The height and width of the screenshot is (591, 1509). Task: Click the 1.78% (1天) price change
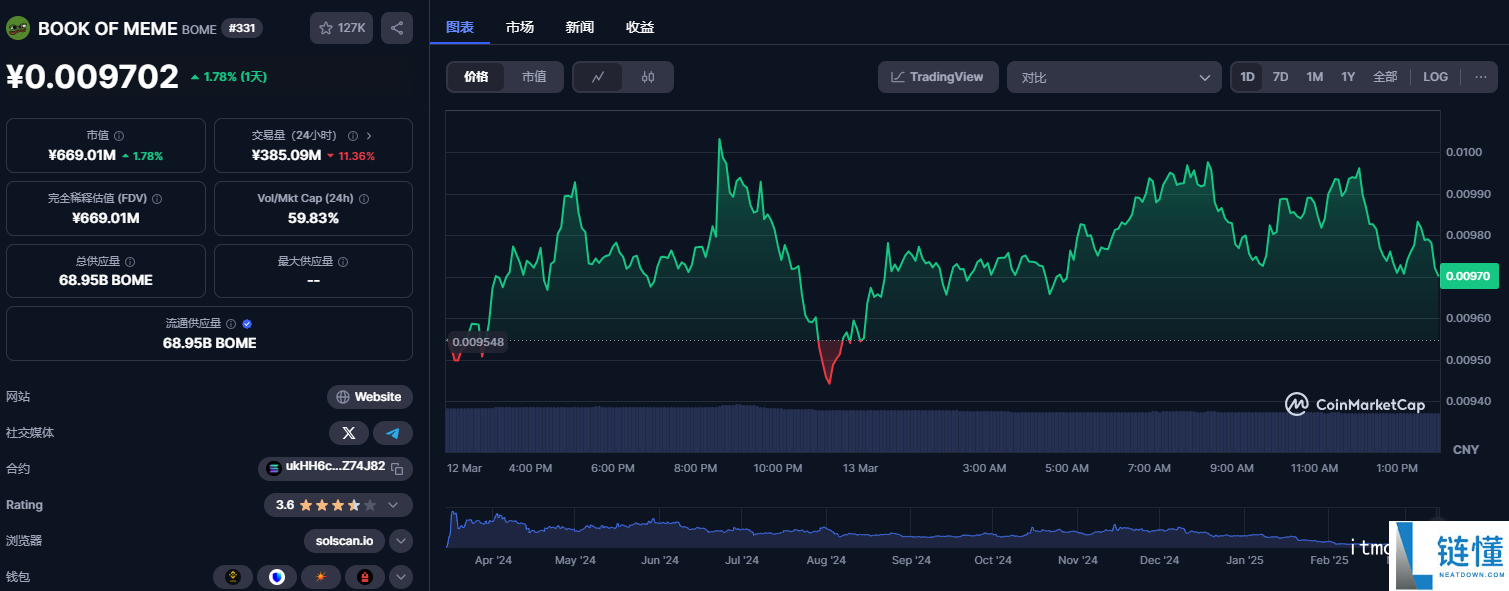click(228, 77)
